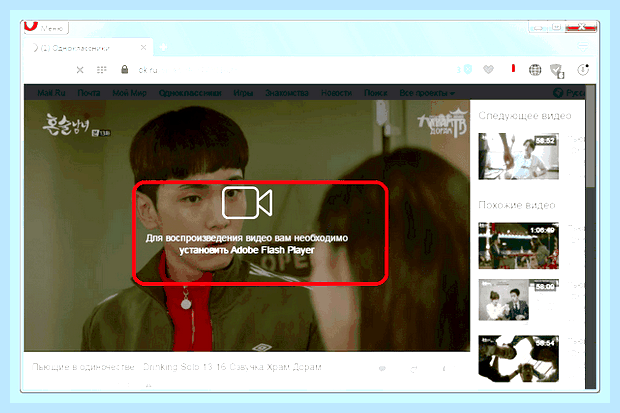Screen dimensions: 620x413
Task: Open the Новости link
Action: coord(336,93)
